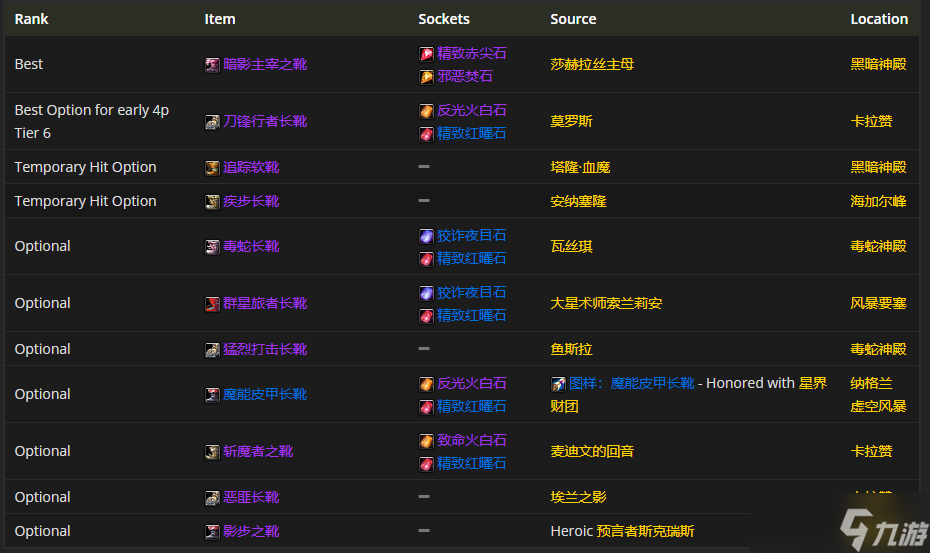Image resolution: width=930 pixels, height=553 pixels.
Task: Open the 致命火白石 gem link
Action: pos(472,440)
